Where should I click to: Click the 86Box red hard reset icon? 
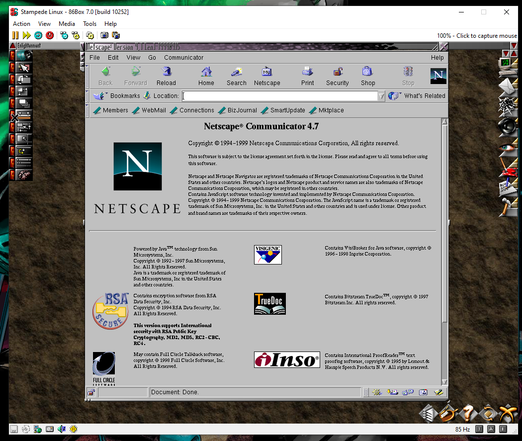pyautogui.click(x=50, y=35)
